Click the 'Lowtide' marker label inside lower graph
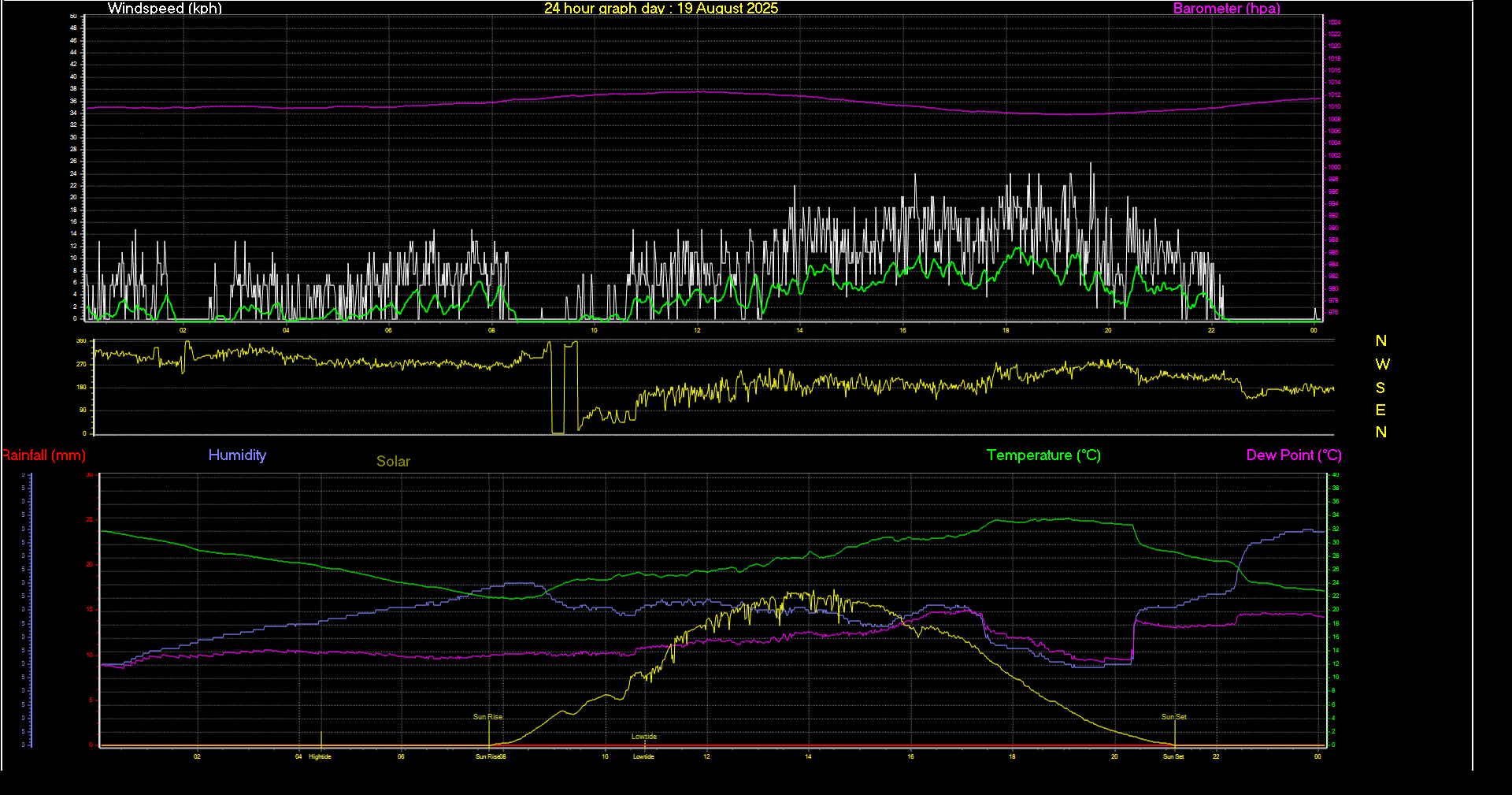 (x=643, y=737)
